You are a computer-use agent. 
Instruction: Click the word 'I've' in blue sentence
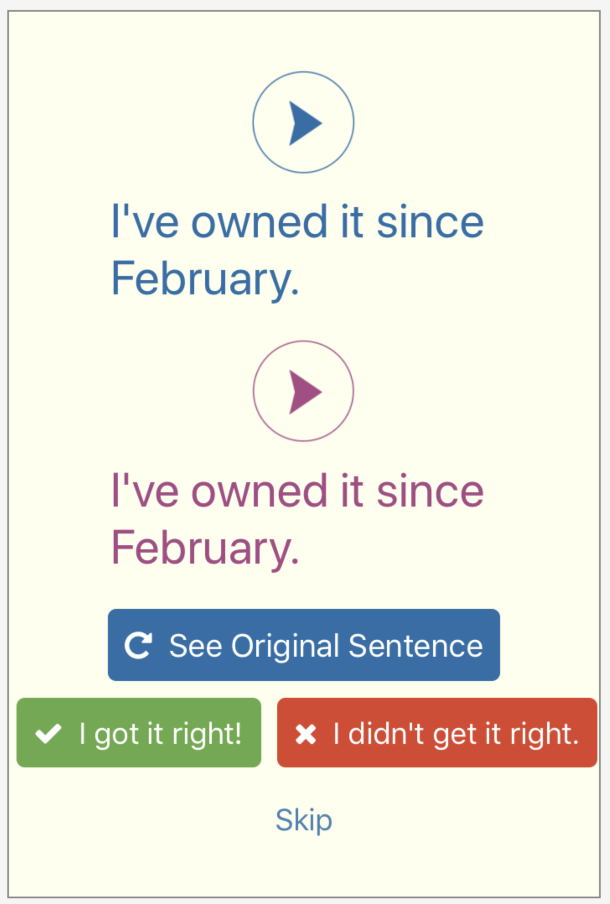point(145,223)
